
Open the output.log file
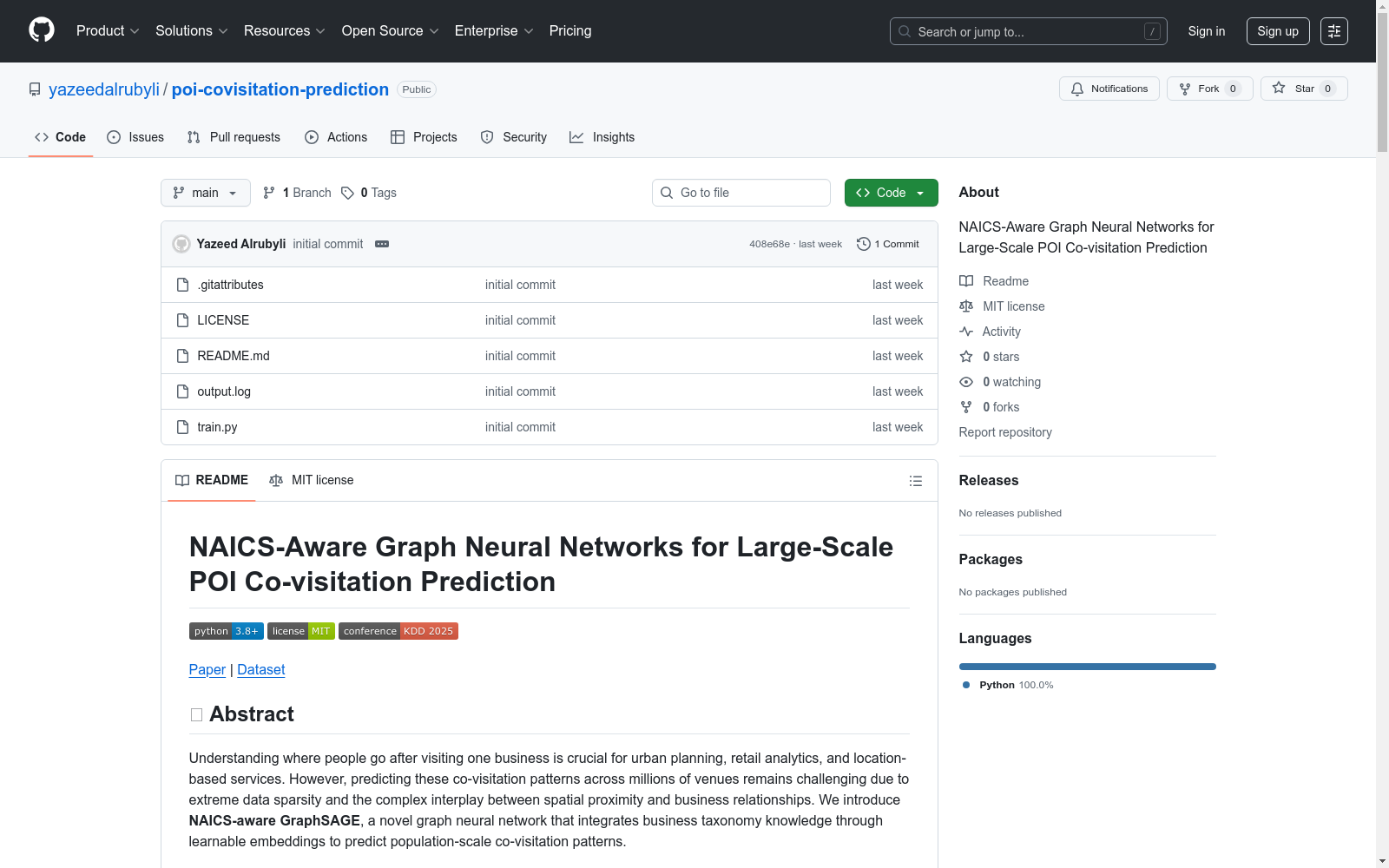click(x=224, y=391)
